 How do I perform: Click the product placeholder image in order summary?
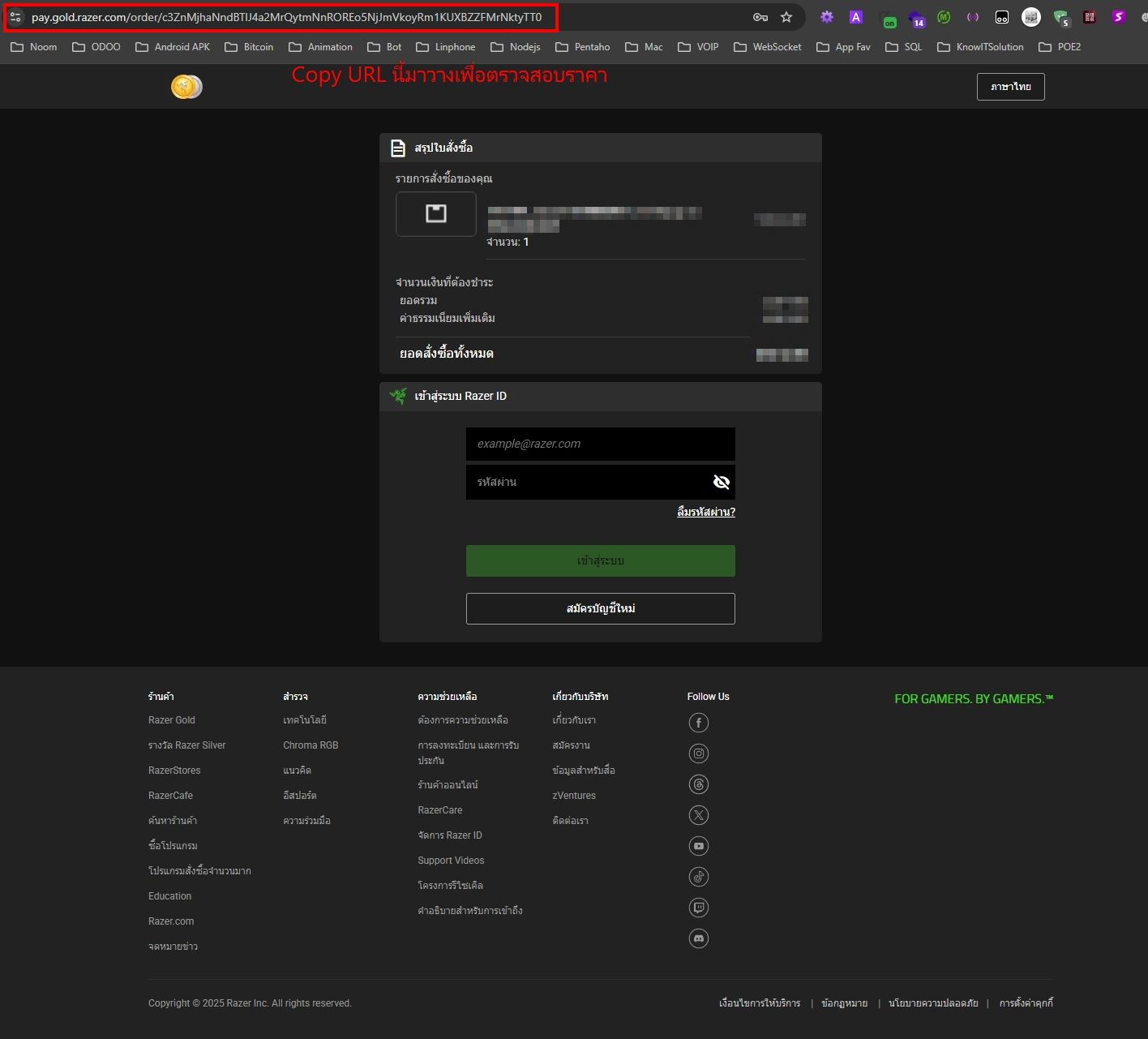click(x=436, y=214)
